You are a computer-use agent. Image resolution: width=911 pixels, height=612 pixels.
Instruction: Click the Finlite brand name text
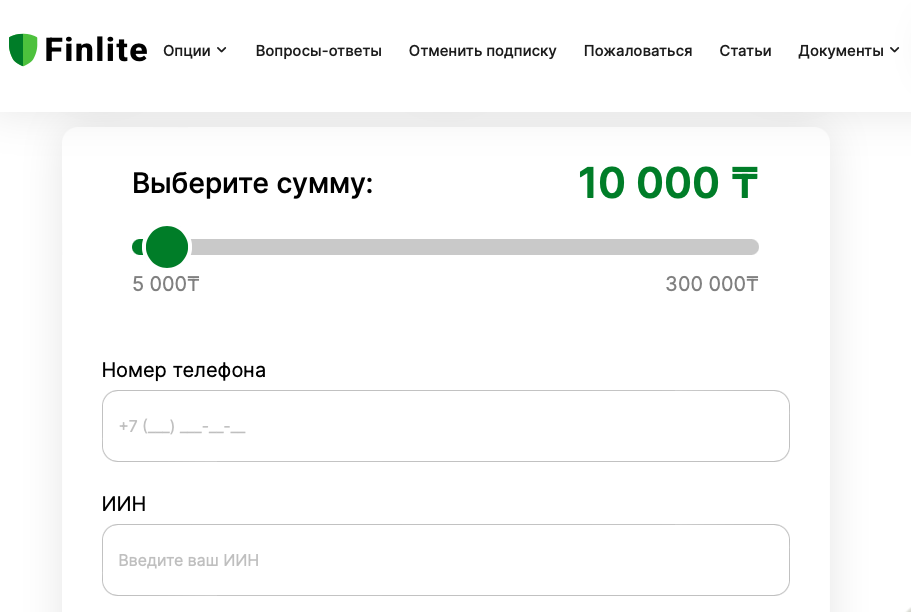[x=96, y=50]
